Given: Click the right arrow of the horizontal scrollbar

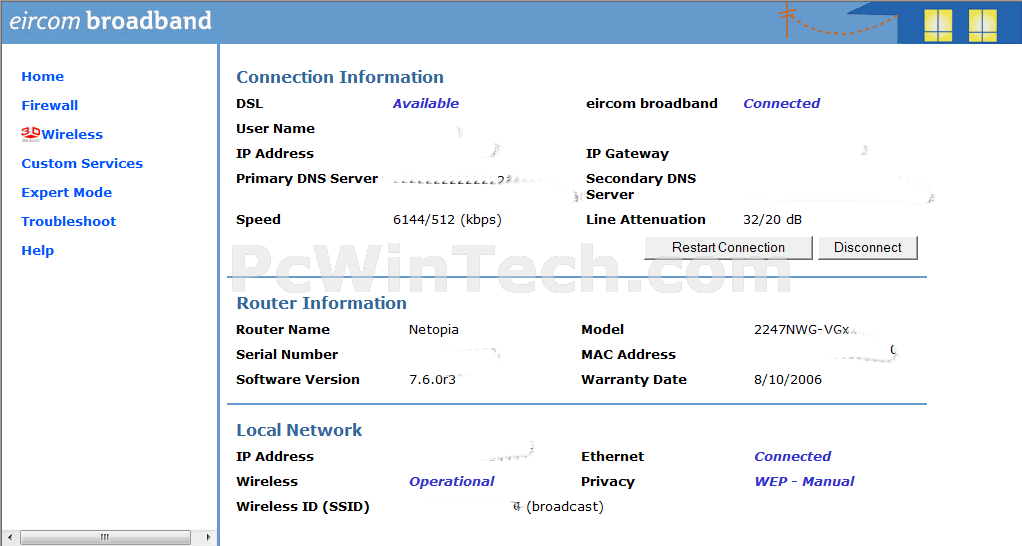Looking at the screenshot, I should point(208,538).
